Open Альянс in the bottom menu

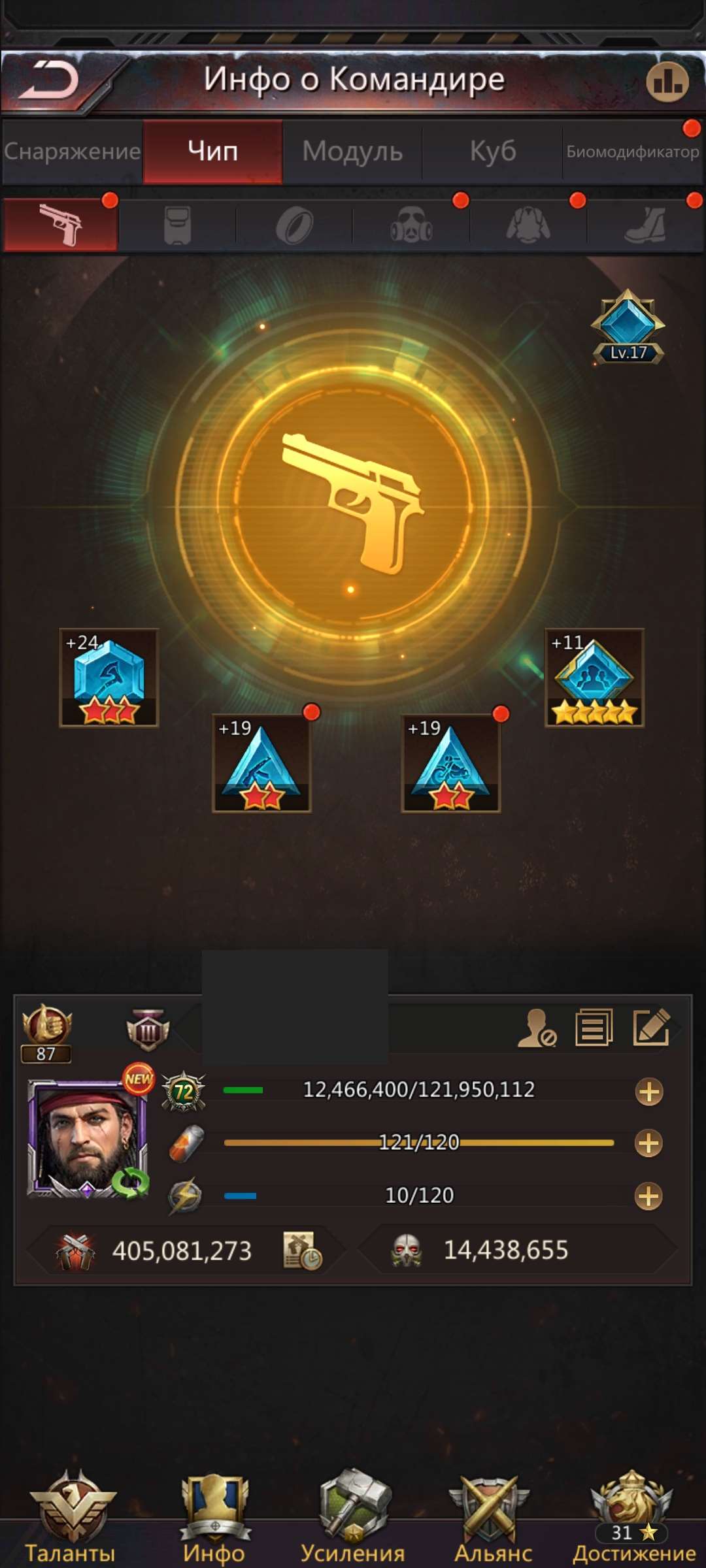492,1517
